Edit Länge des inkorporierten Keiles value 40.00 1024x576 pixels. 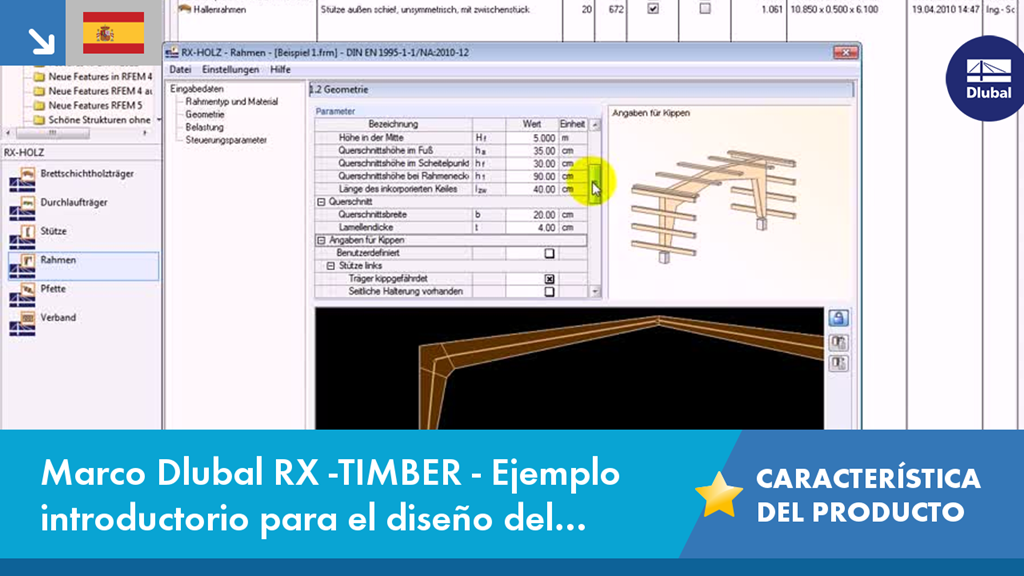tap(532, 189)
